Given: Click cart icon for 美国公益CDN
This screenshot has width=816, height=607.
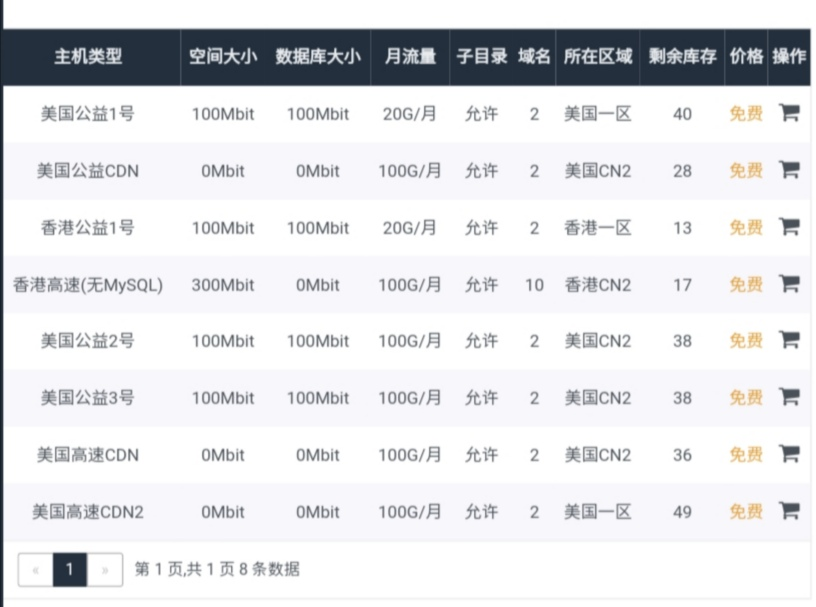Looking at the screenshot, I should click(789, 170).
